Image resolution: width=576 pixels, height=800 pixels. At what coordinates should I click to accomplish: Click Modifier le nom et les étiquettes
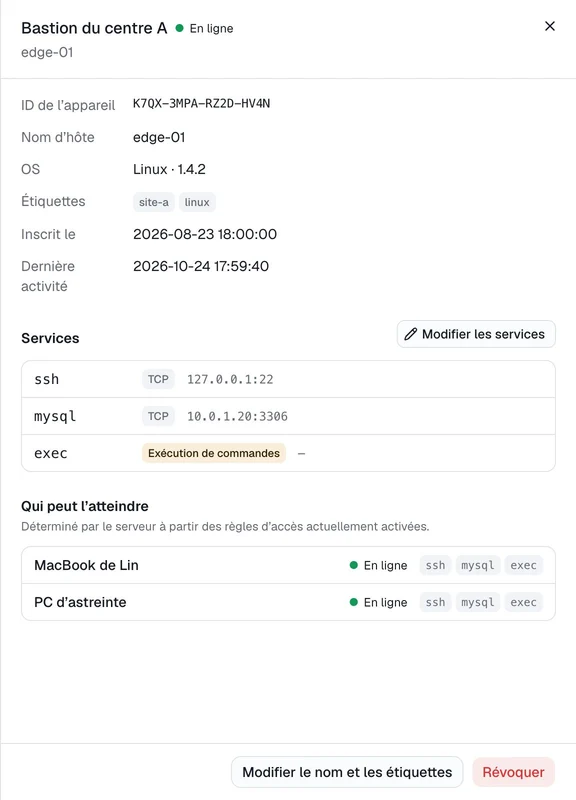[x=347, y=772]
